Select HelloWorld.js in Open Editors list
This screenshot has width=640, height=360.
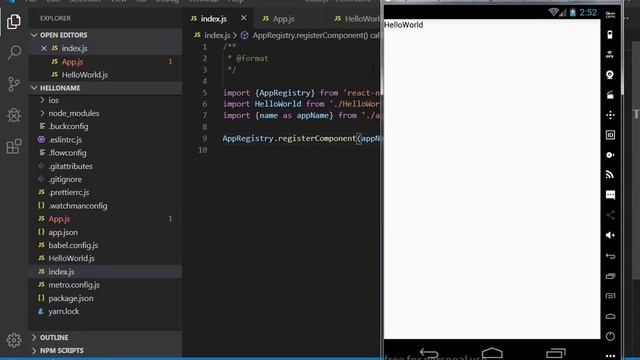(106, 75)
